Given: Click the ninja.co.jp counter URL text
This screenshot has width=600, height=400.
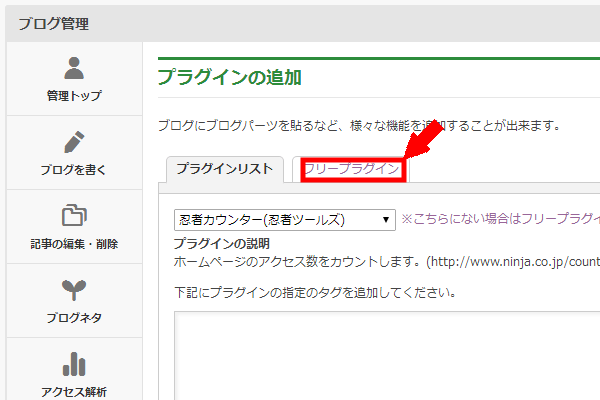Looking at the screenshot, I should point(515,262).
